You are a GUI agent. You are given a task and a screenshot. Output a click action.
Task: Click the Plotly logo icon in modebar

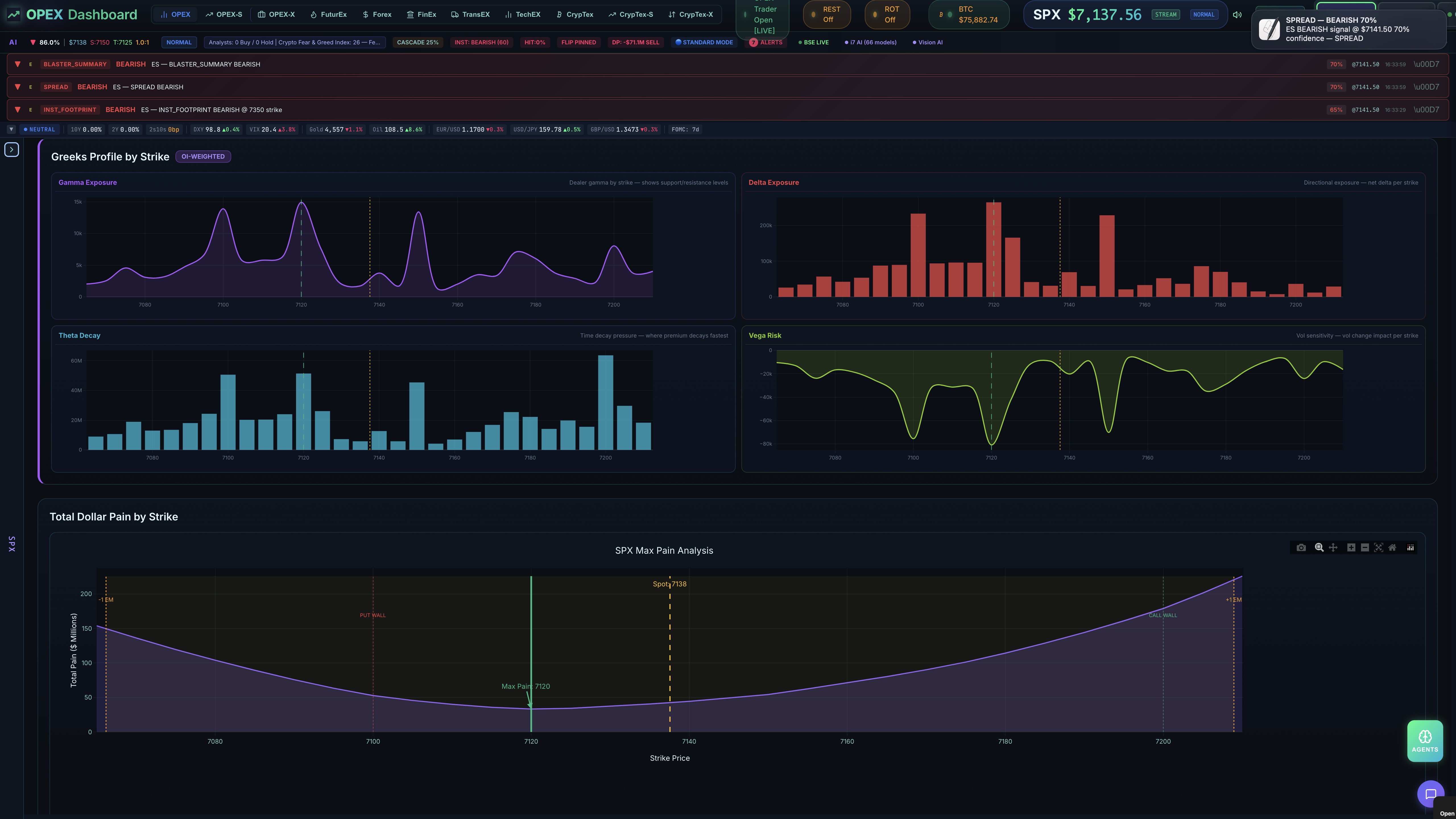point(1411,548)
